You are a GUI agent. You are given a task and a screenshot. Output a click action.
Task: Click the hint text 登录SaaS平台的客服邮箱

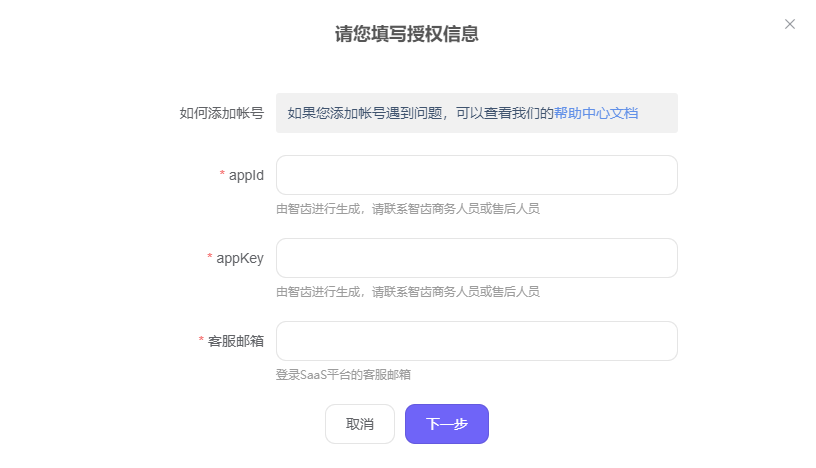pos(343,374)
